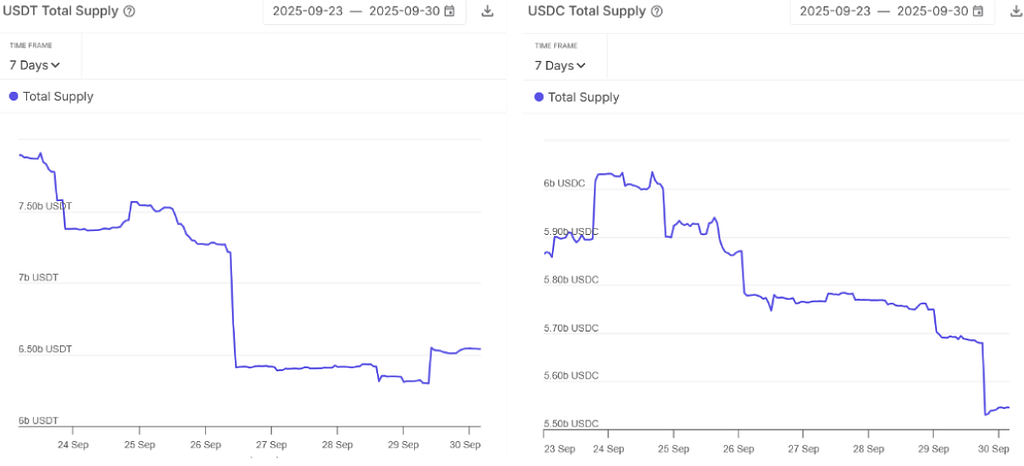Click the 27 Sep axis label on the USDC chart

[x=803, y=449]
